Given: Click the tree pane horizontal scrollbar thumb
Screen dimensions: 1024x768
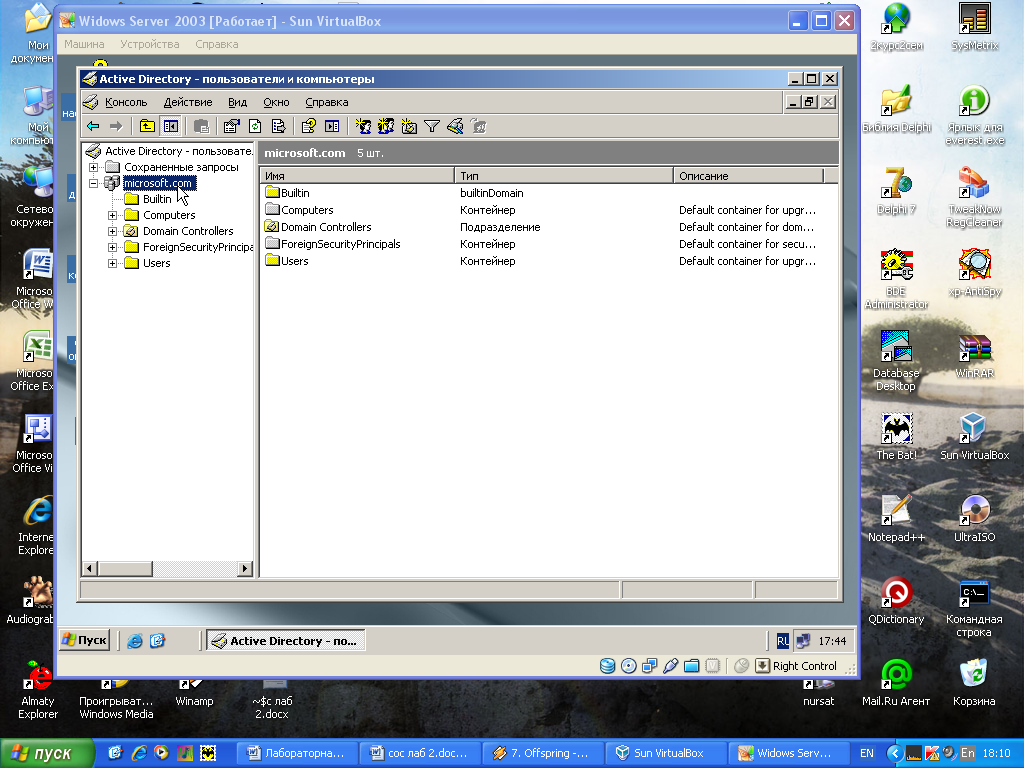Looking at the screenshot, I should 125,569.
